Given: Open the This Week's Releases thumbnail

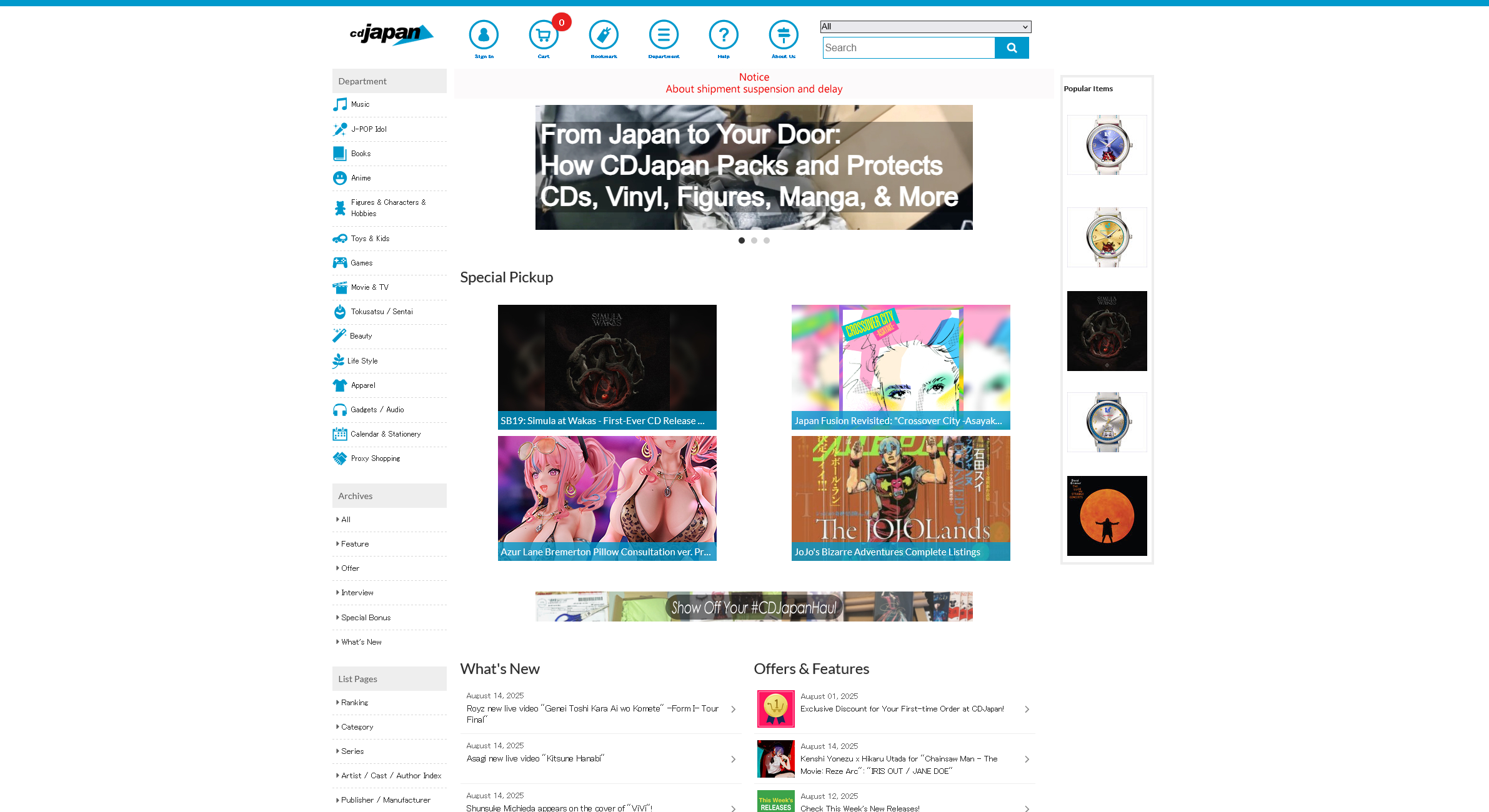Looking at the screenshot, I should 776,801.
